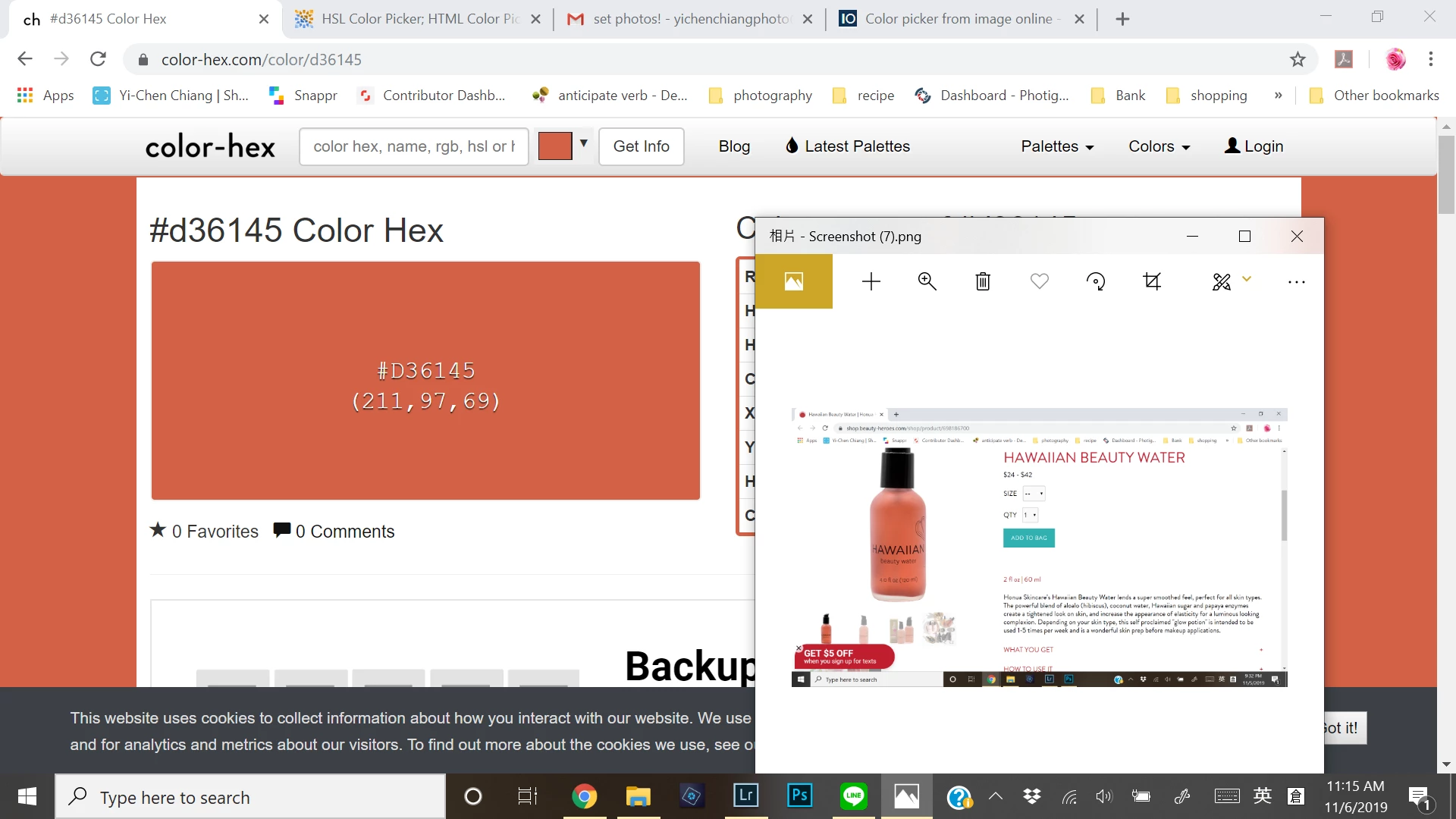
Task: Click the rotate icon in Photos toolbar
Action: 1096,281
